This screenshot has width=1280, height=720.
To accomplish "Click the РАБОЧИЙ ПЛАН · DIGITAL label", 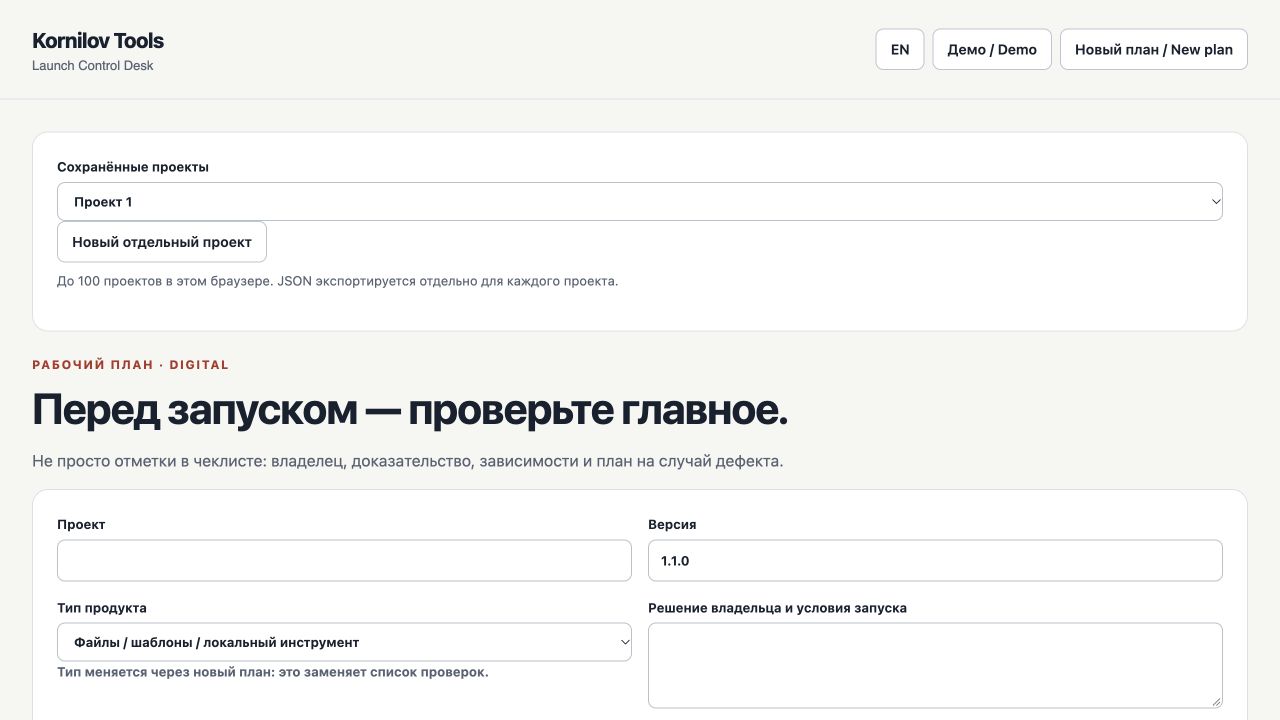I will (x=131, y=365).
